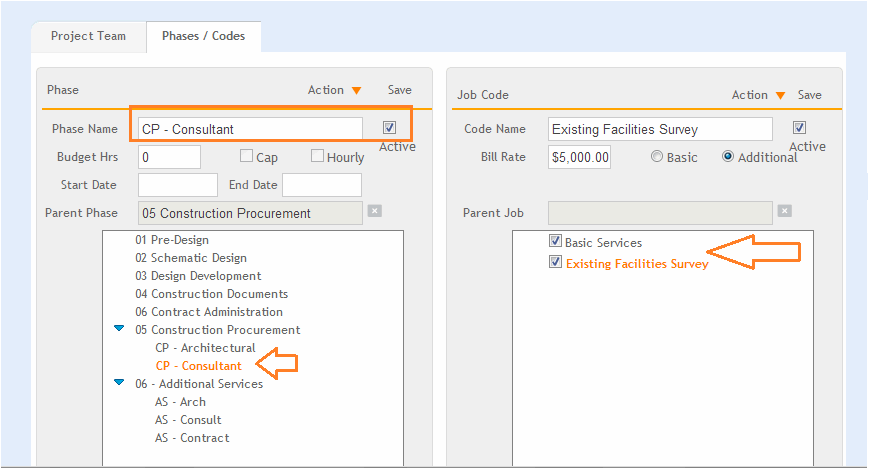Open the Phases / Codes tab
Image resolution: width=869 pixels, height=470 pixels.
(x=203, y=37)
